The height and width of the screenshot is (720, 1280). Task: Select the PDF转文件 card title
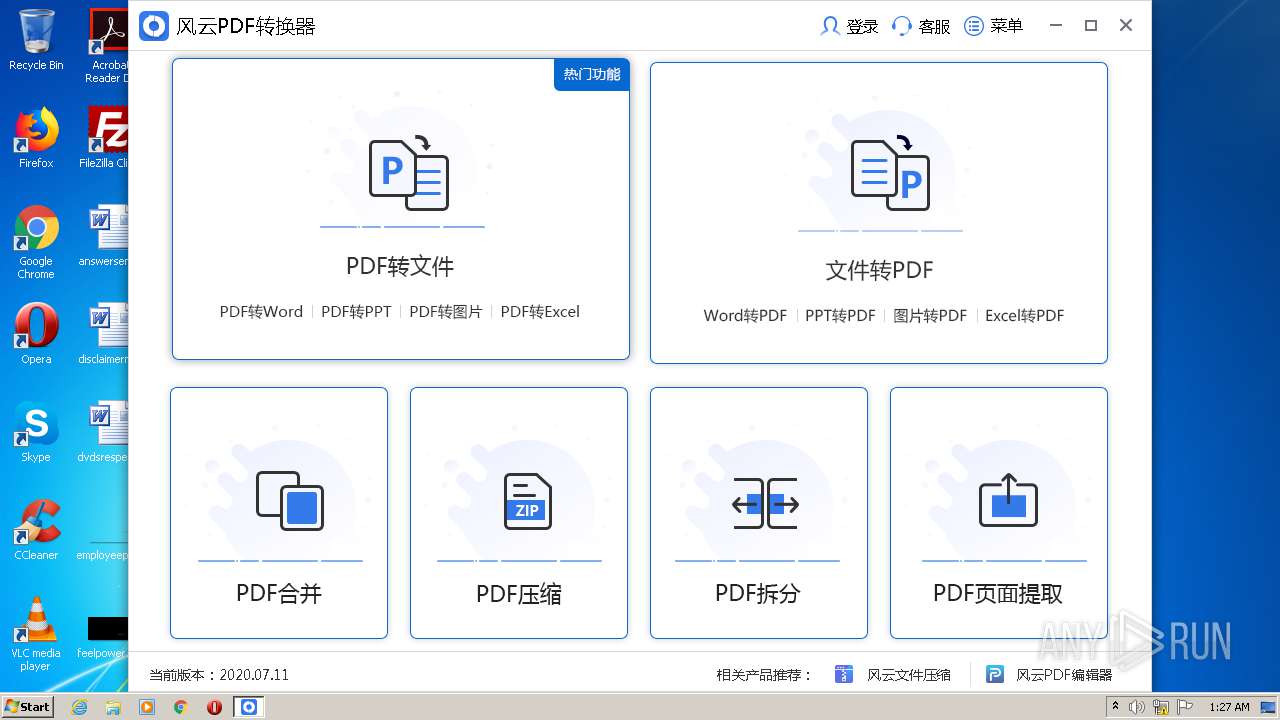tap(400, 266)
